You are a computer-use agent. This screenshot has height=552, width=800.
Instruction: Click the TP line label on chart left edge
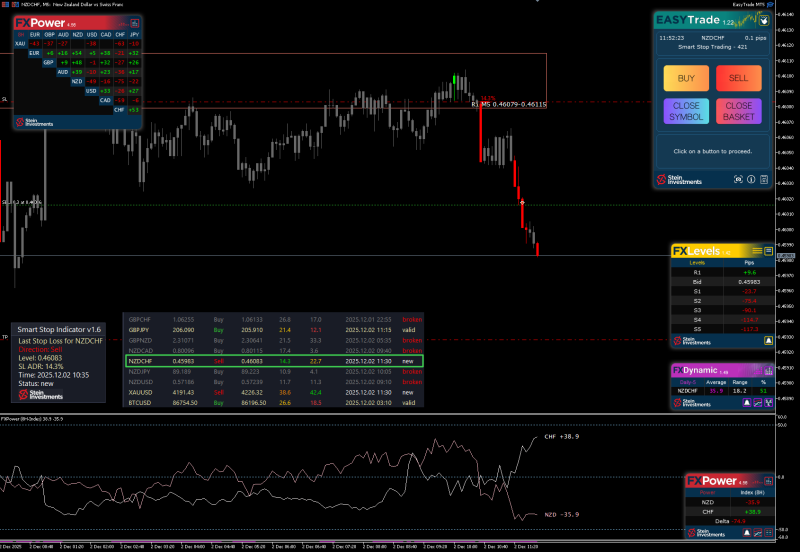pyautogui.click(x=5, y=337)
